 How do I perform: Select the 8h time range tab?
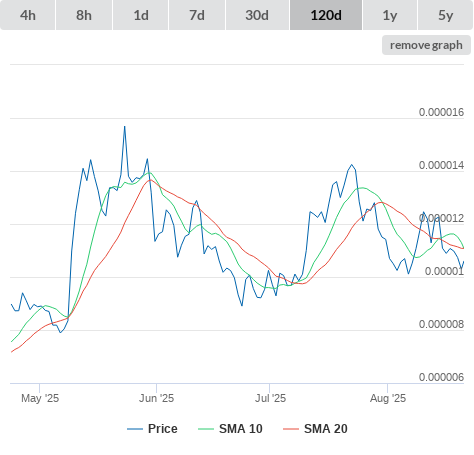click(84, 15)
